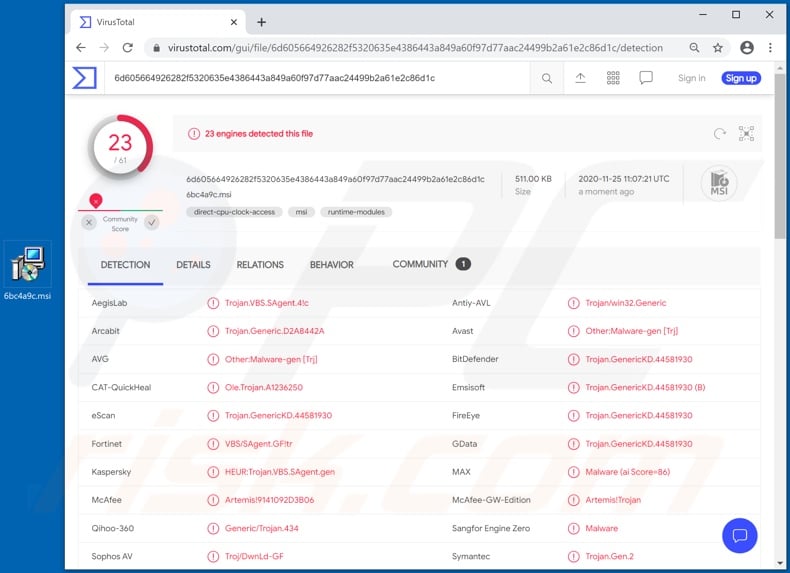Click the McAfee-GW-Edition vendor name

pos(491,500)
